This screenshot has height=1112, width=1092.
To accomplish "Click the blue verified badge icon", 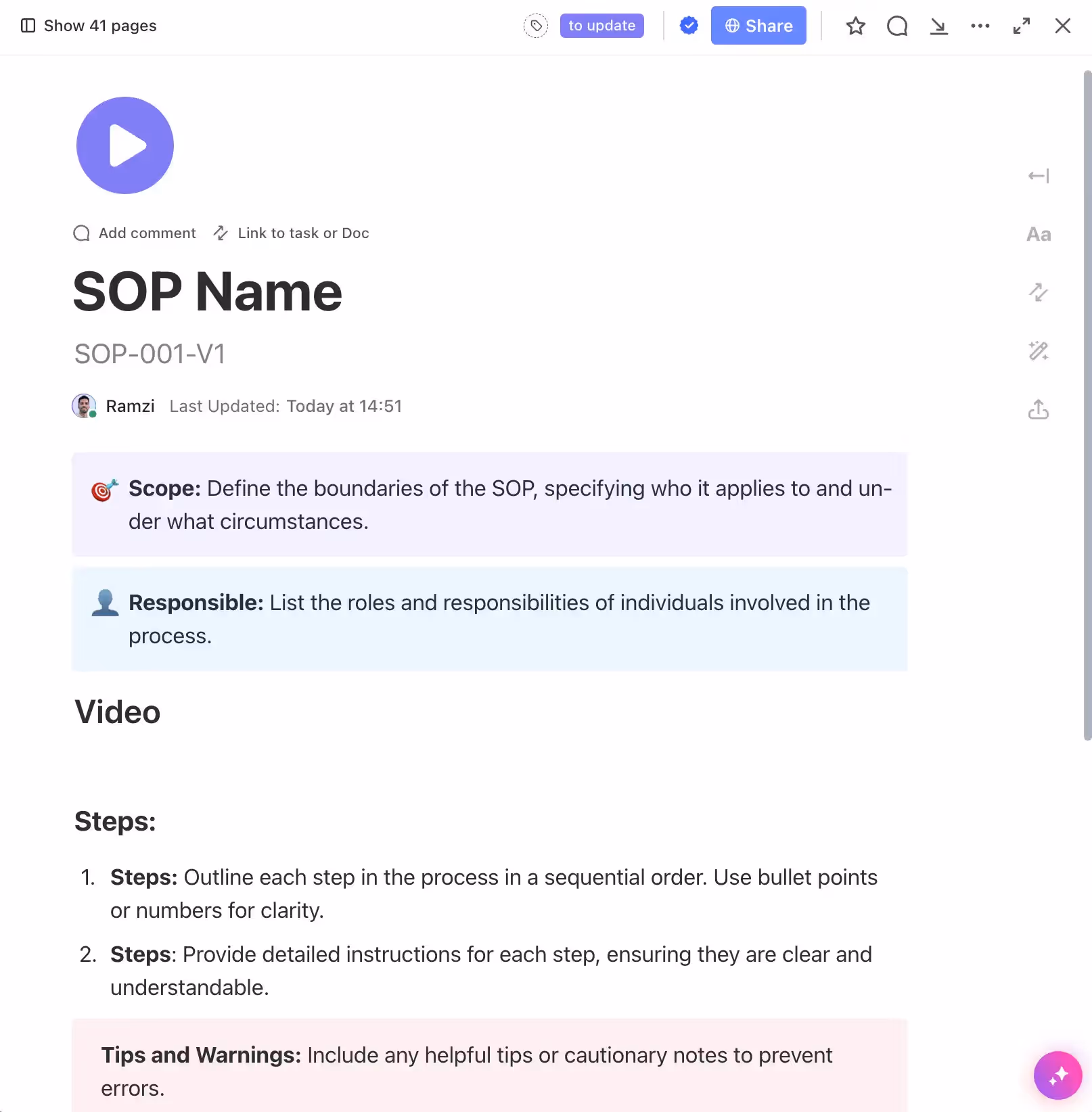I will pos(689,26).
